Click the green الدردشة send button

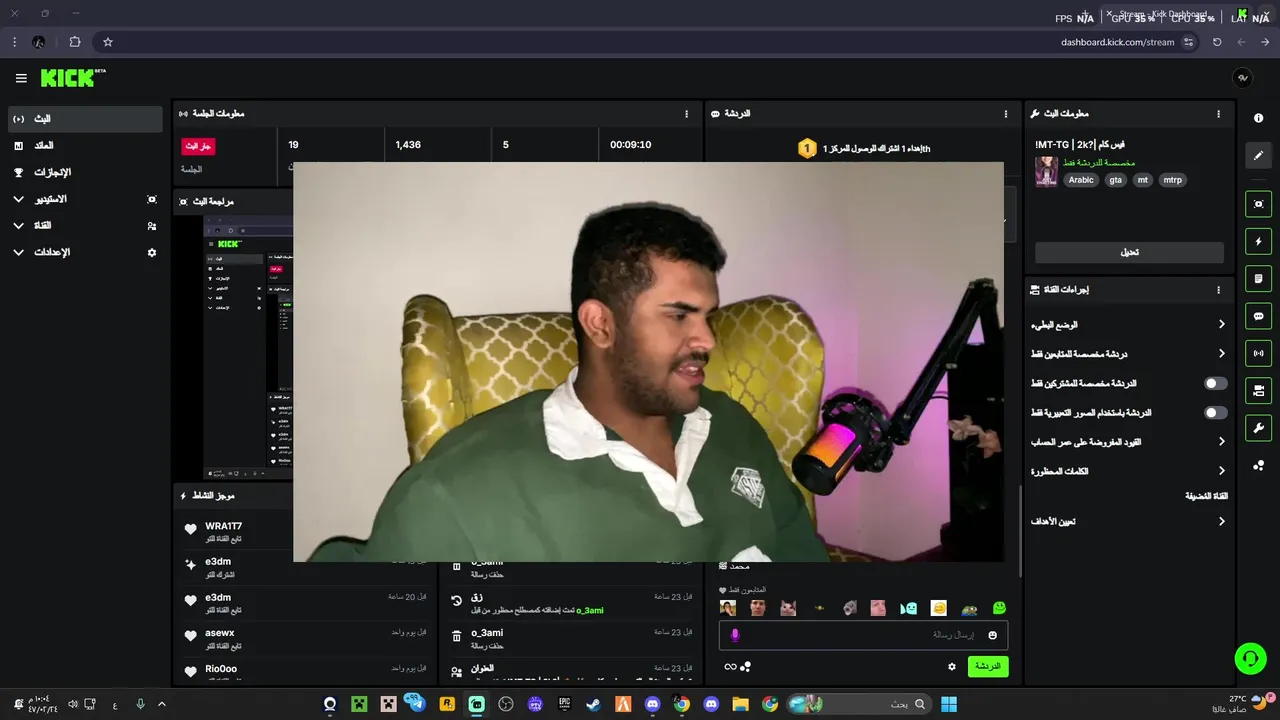988,666
